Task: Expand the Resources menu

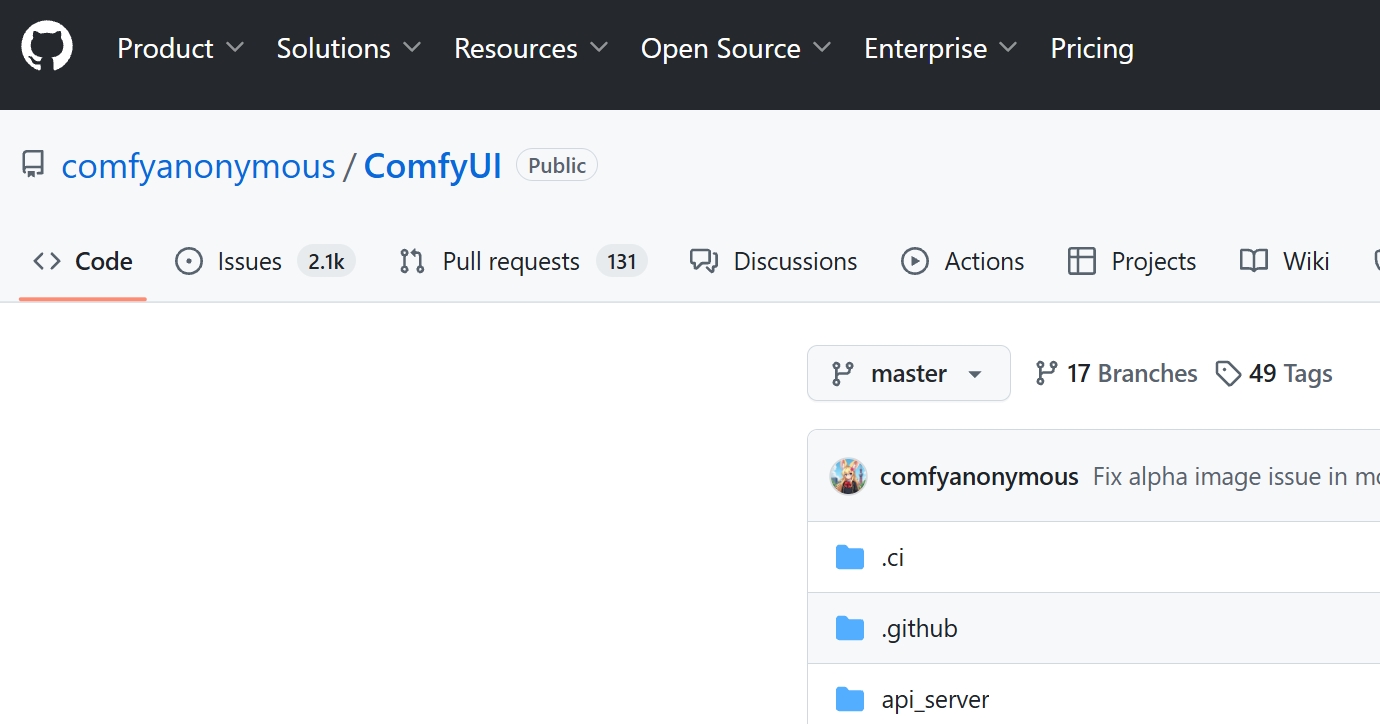Action: 530,48
